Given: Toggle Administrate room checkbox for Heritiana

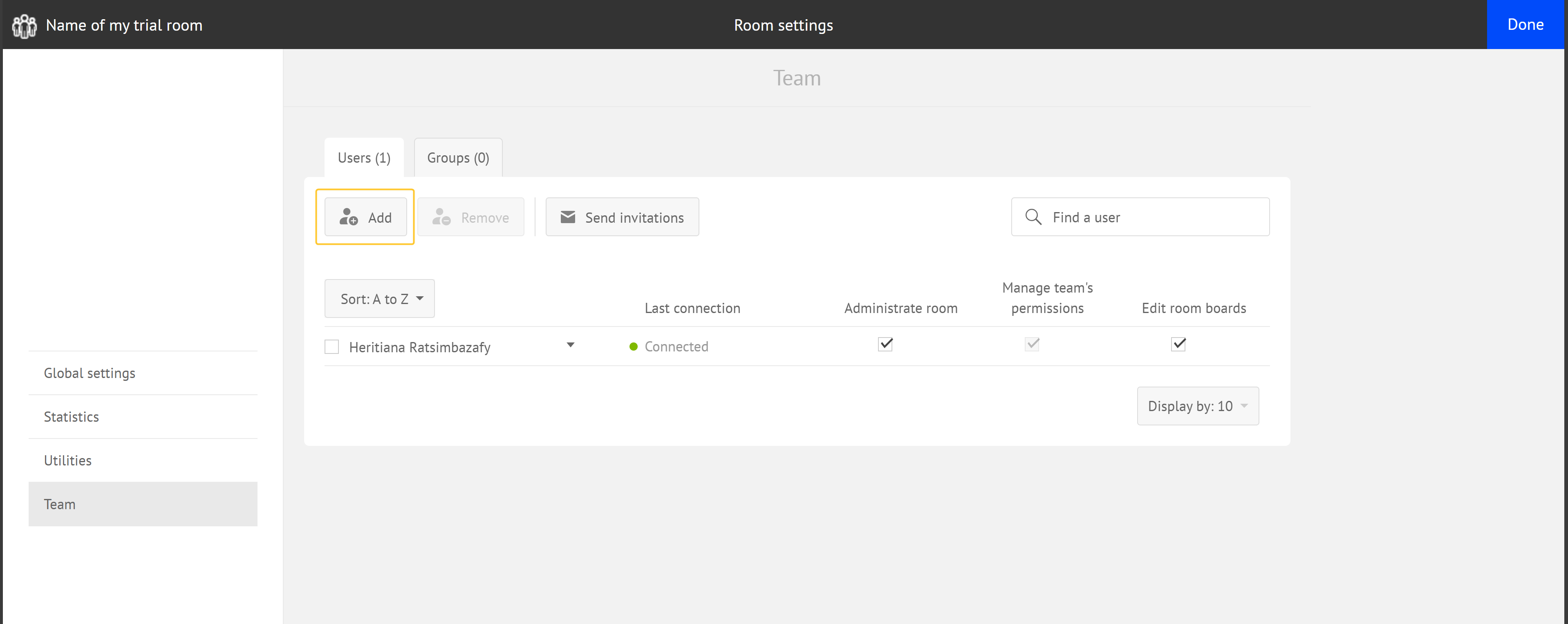Looking at the screenshot, I should pos(886,344).
